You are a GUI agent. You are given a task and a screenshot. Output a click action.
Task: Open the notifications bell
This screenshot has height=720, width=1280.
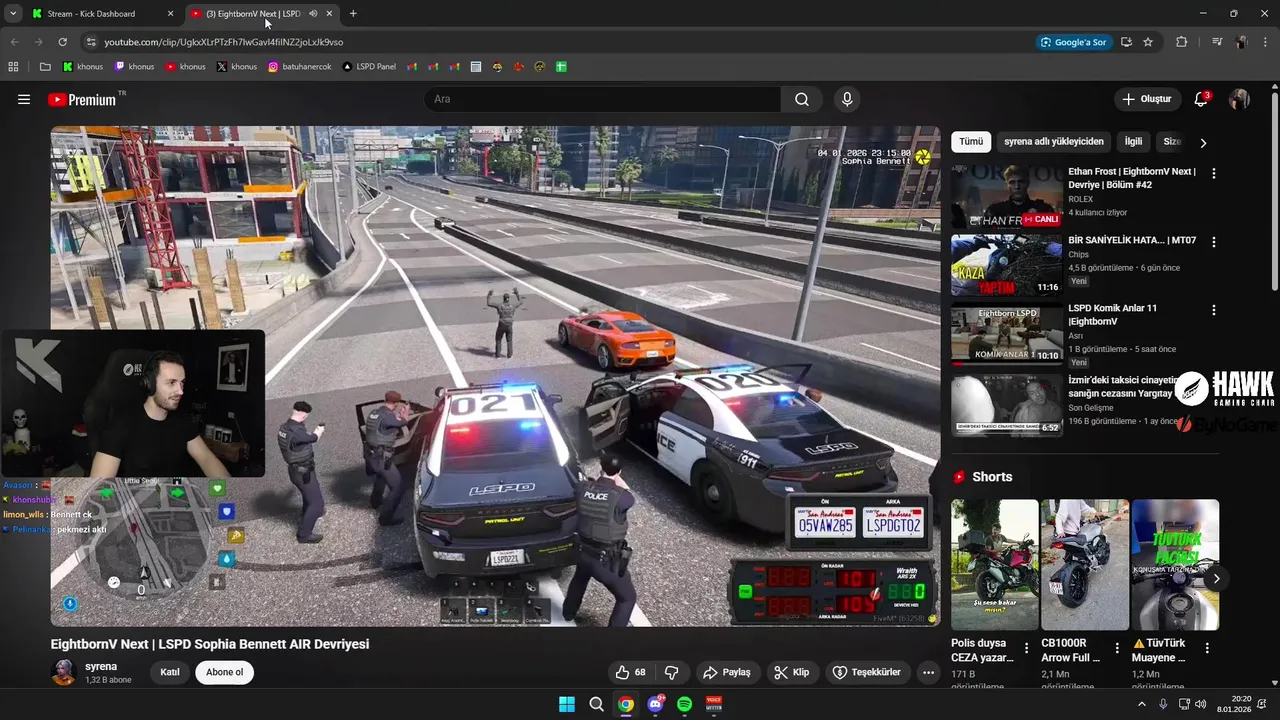pos(1201,99)
